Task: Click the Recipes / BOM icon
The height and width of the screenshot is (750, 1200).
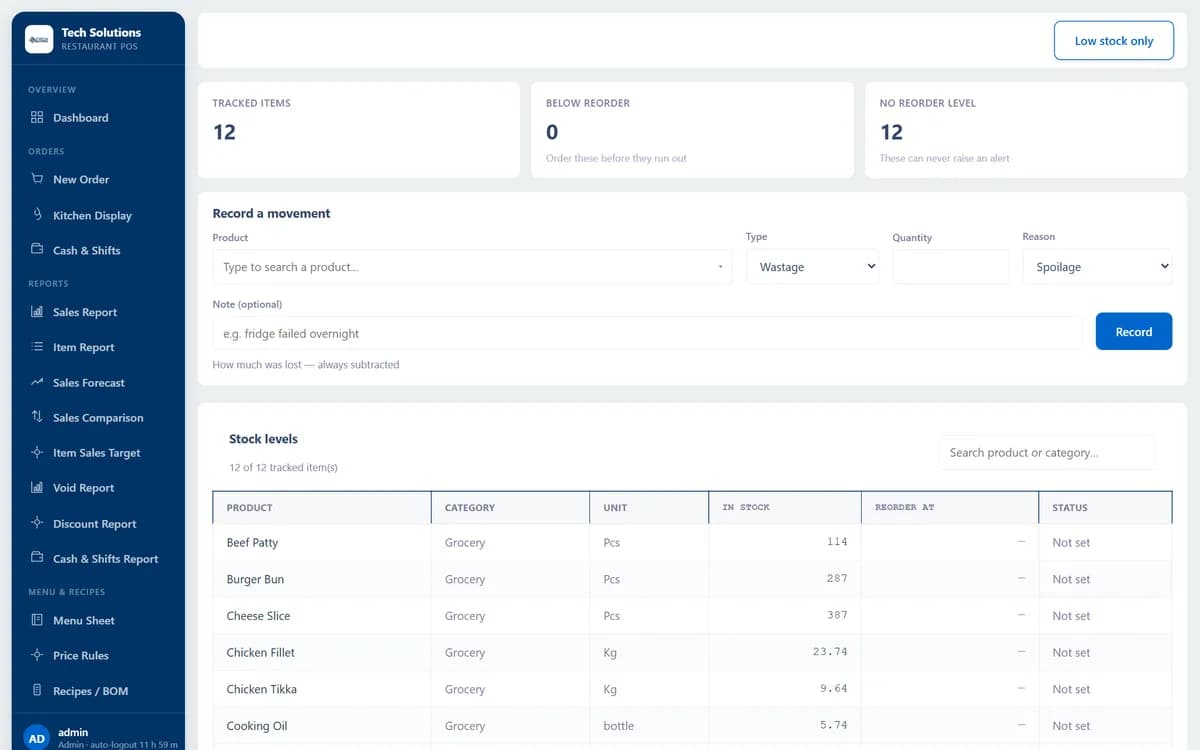Action: pos(37,691)
